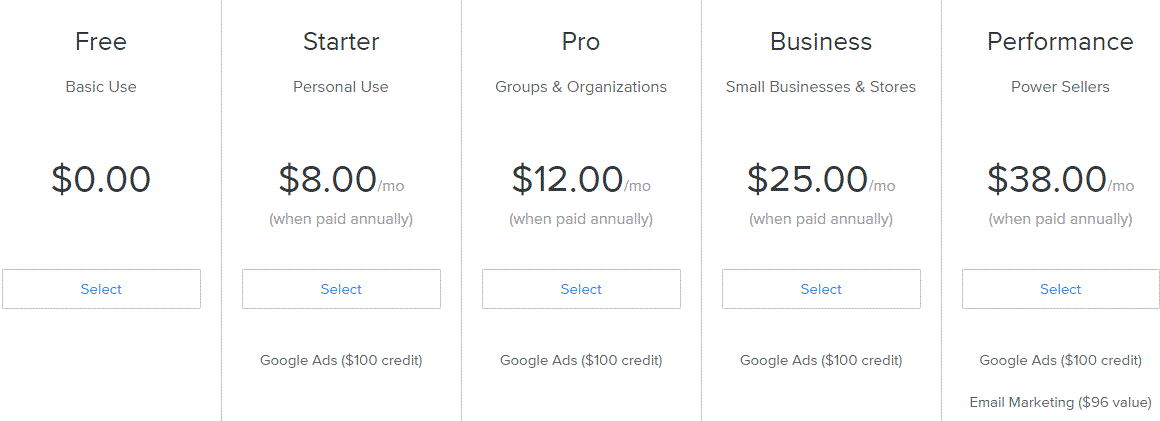Click Google Ads credit under Pro
Screen dimensions: 1160x421
coord(581,361)
